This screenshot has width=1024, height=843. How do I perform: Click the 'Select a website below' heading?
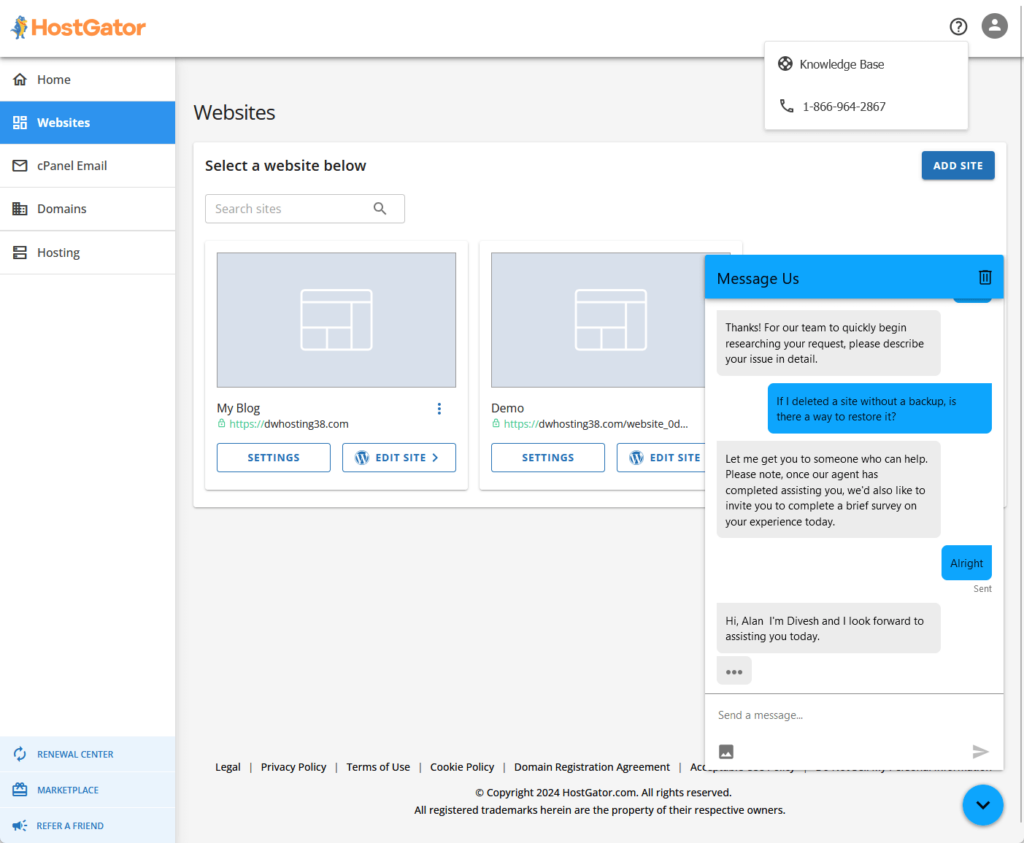(285, 166)
